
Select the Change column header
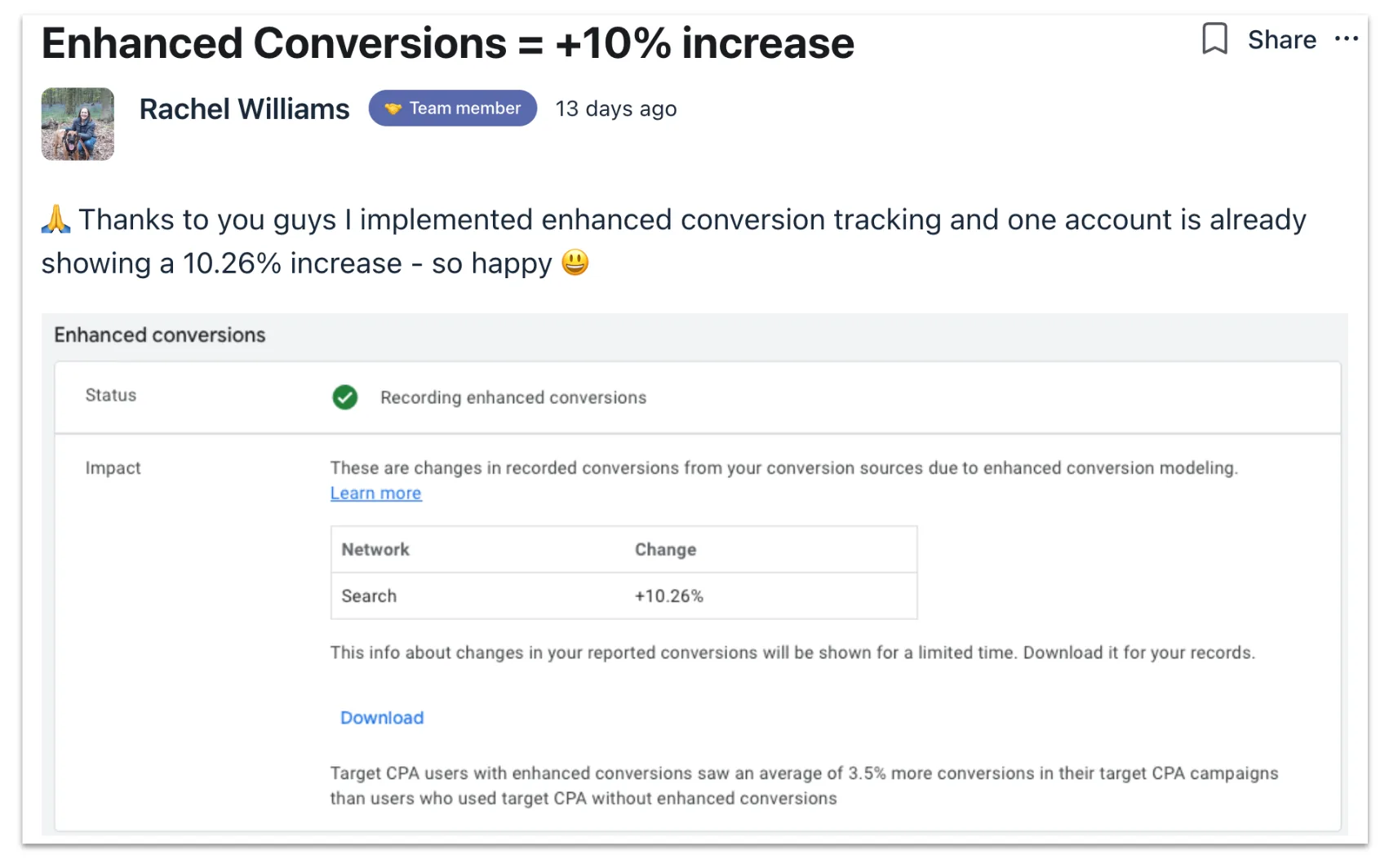[665, 550]
